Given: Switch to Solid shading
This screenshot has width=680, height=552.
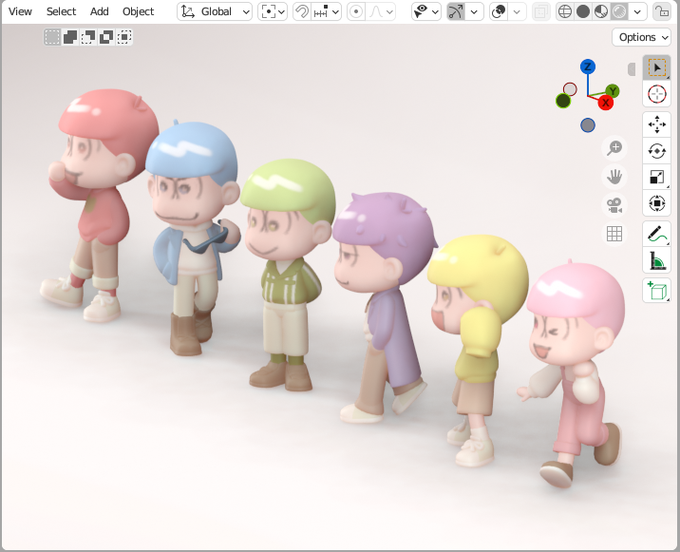Looking at the screenshot, I should [x=583, y=12].
